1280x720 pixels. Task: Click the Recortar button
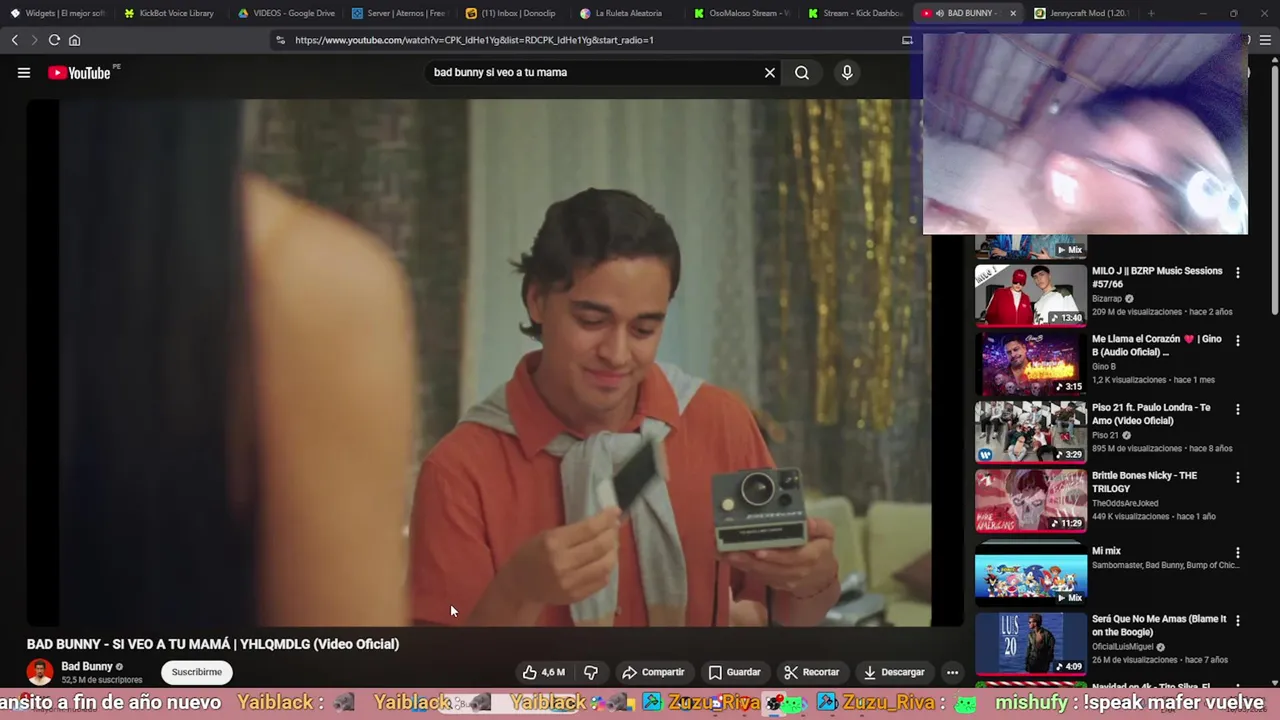point(811,672)
